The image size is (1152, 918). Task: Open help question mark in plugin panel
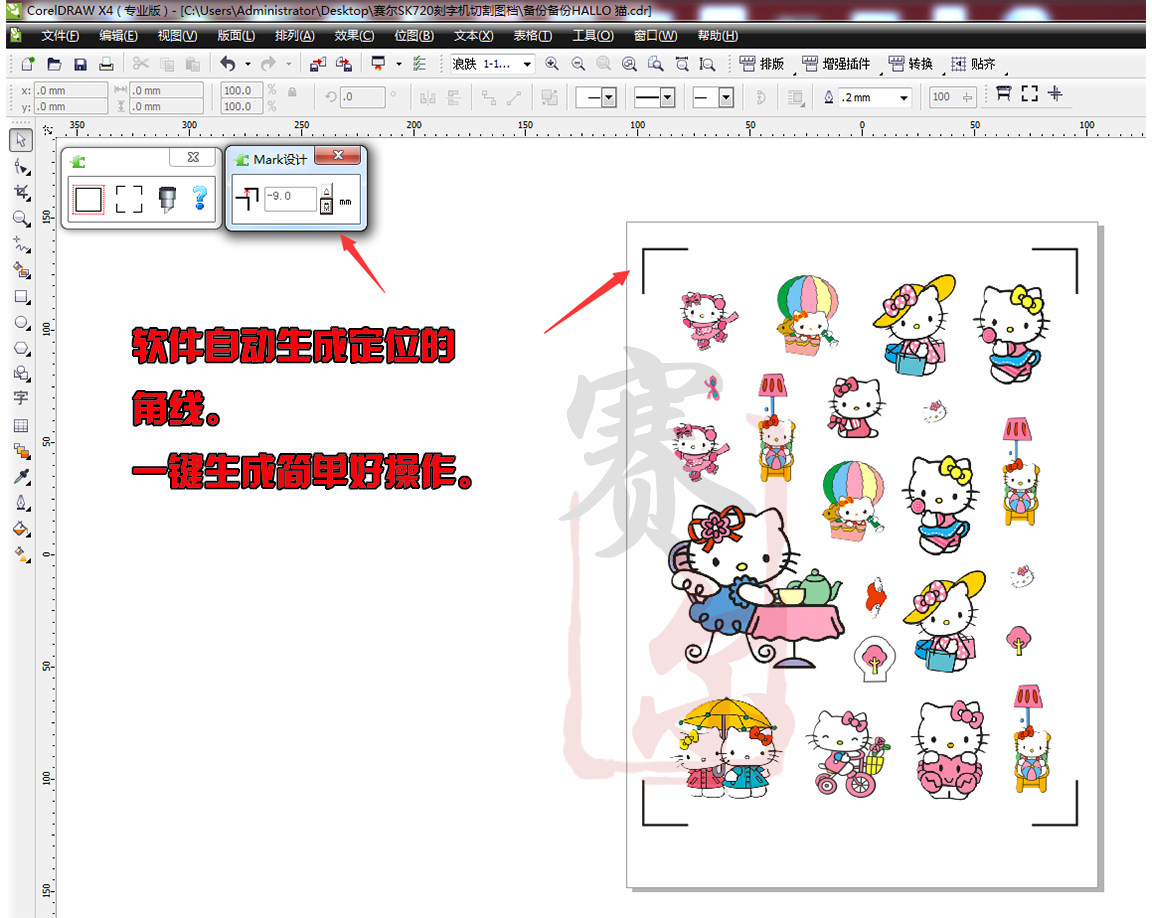[x=200, y=198]
